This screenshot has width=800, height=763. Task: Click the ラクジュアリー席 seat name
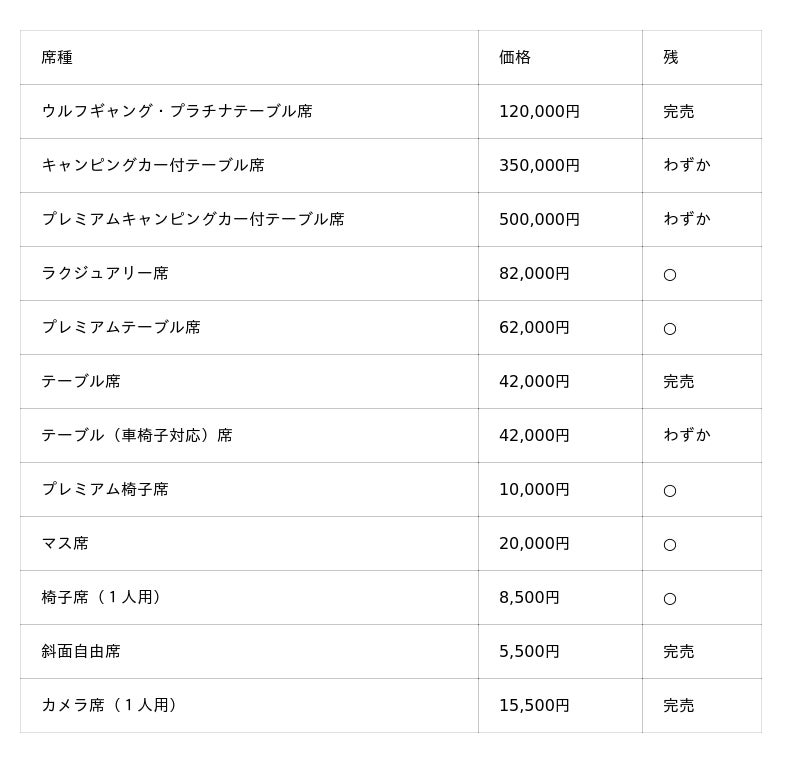tap(105, 274)
